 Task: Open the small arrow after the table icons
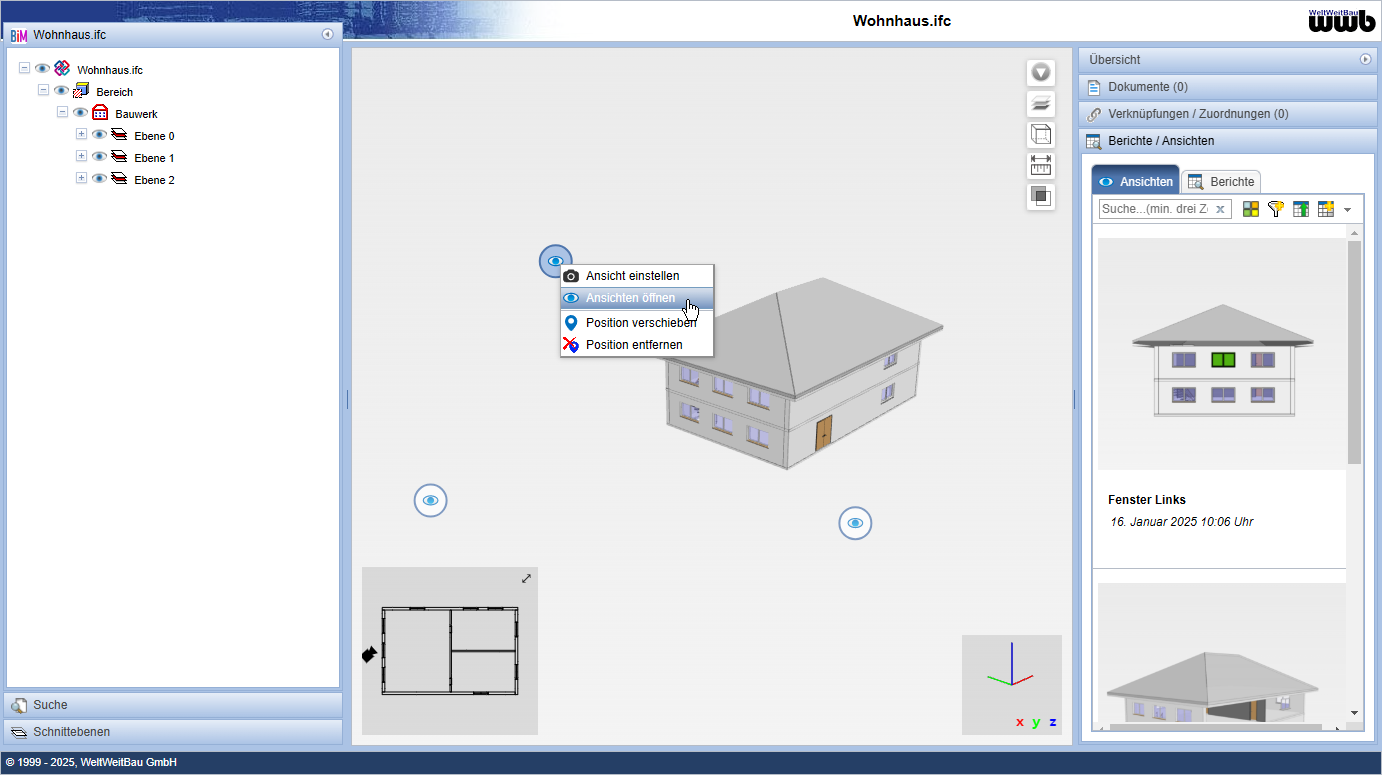(1347, 210)
